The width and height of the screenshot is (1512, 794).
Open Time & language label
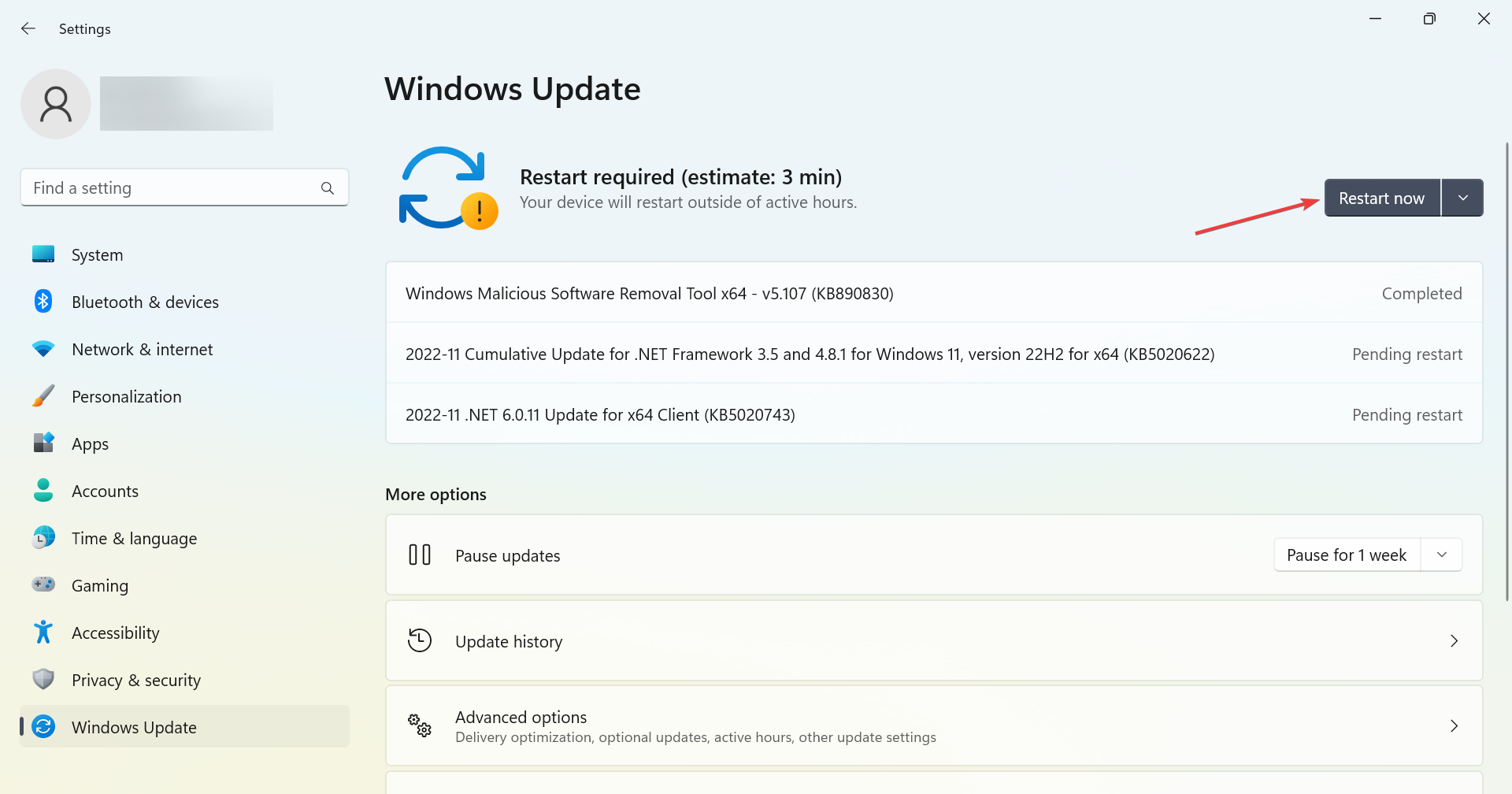(134, 539)
